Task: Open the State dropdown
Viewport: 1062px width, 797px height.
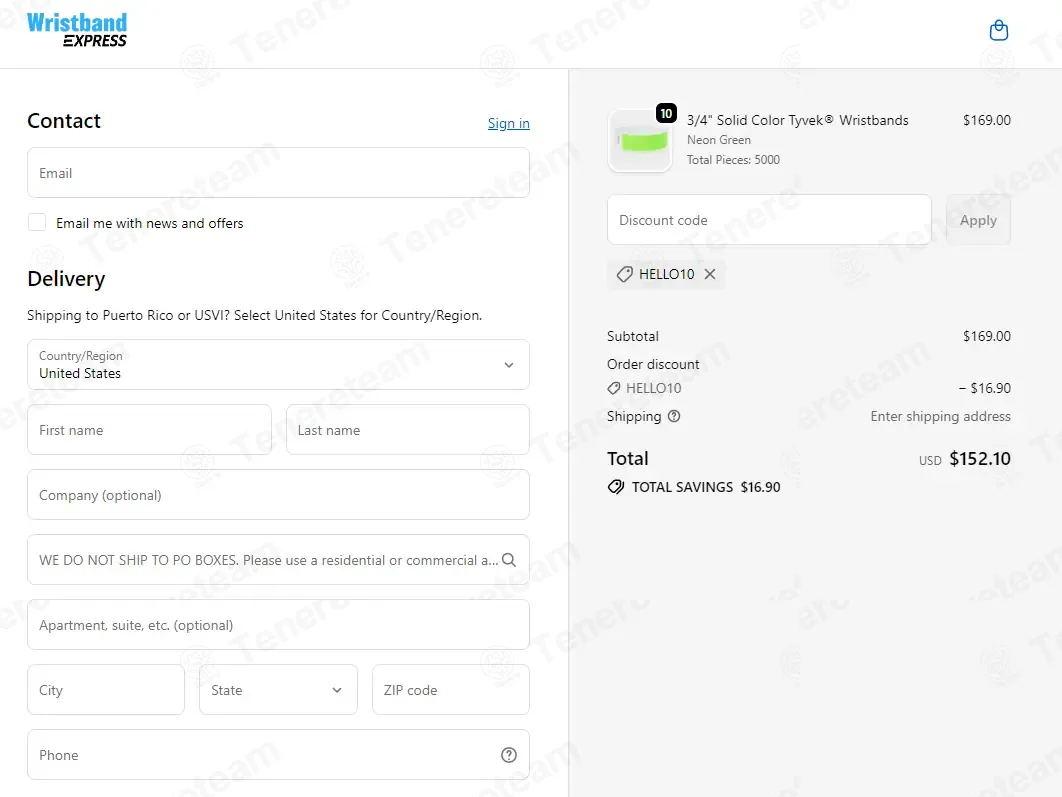Action: click(x=278, y=689)
